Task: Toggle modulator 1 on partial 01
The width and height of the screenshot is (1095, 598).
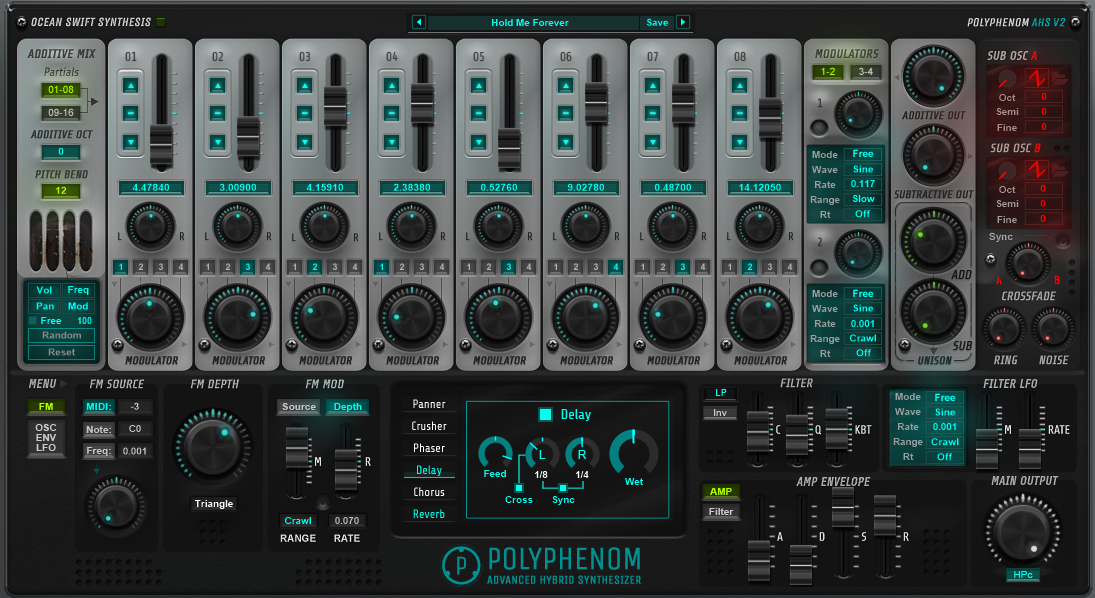Action: pyautogui.click(x=121, y=267)
